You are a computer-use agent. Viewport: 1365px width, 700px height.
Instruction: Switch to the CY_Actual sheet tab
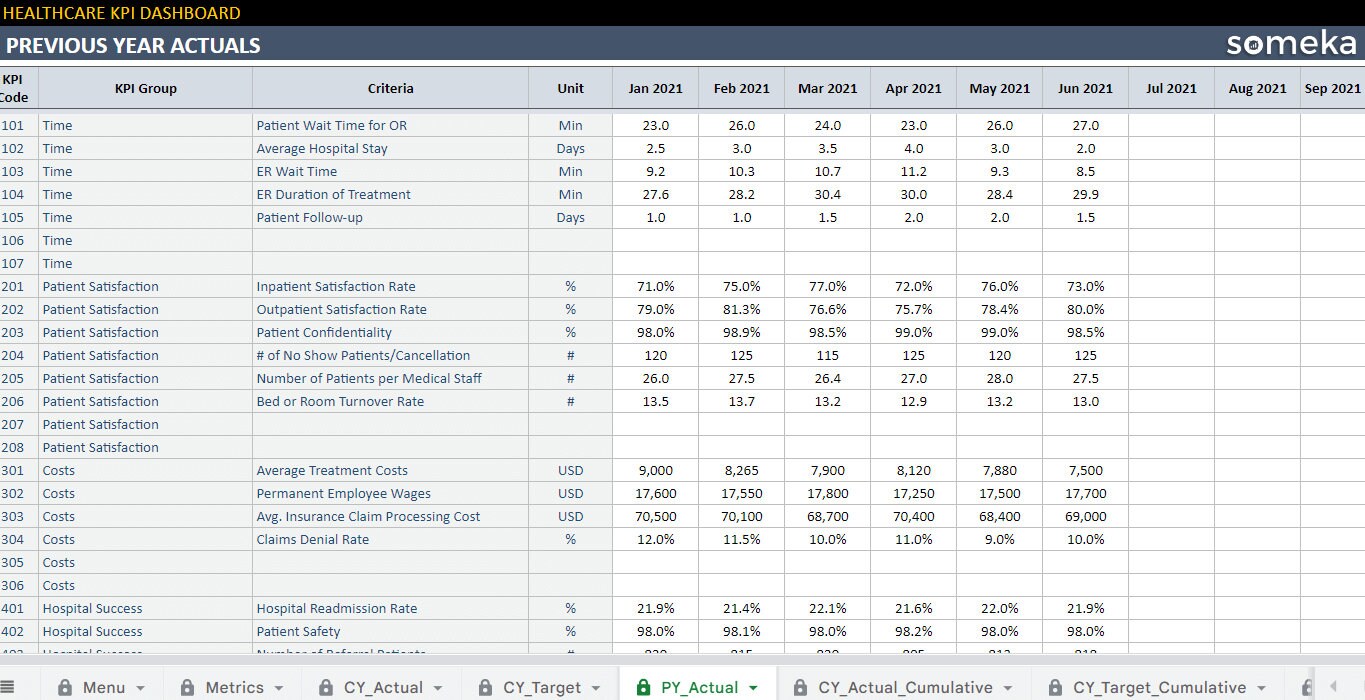pos(386,687)
